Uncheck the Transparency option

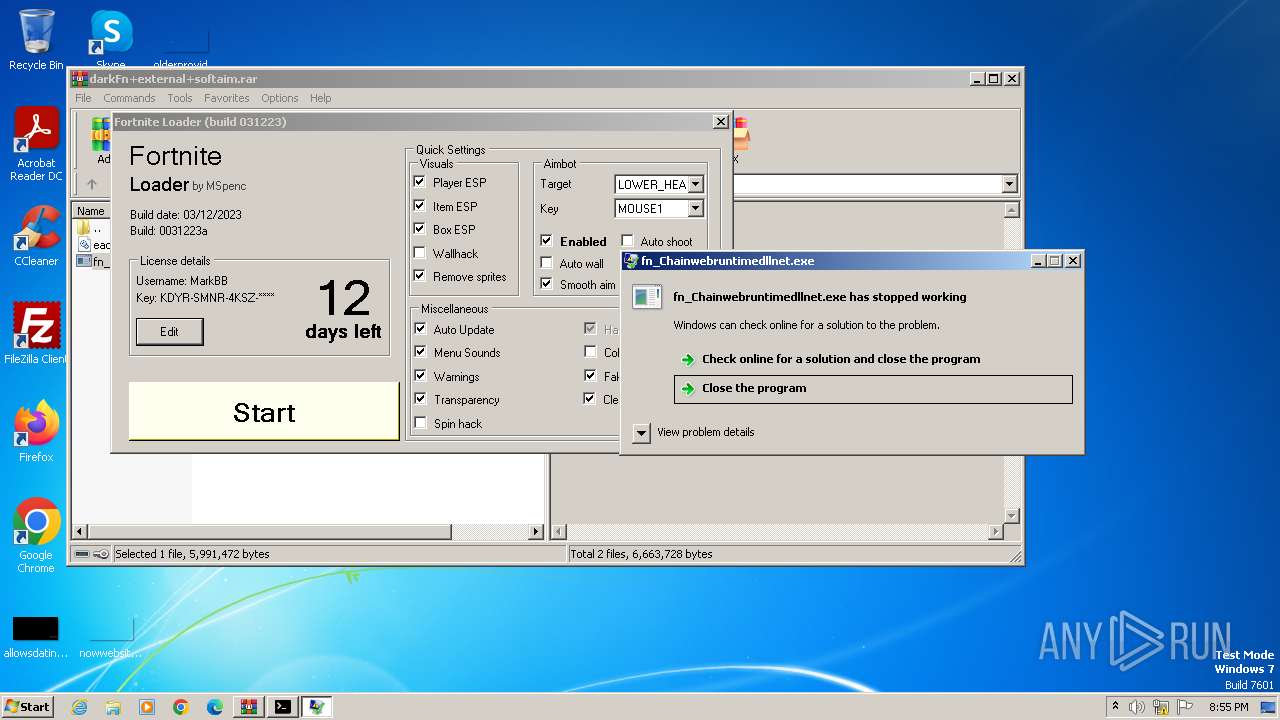click(x=420, y=399)
